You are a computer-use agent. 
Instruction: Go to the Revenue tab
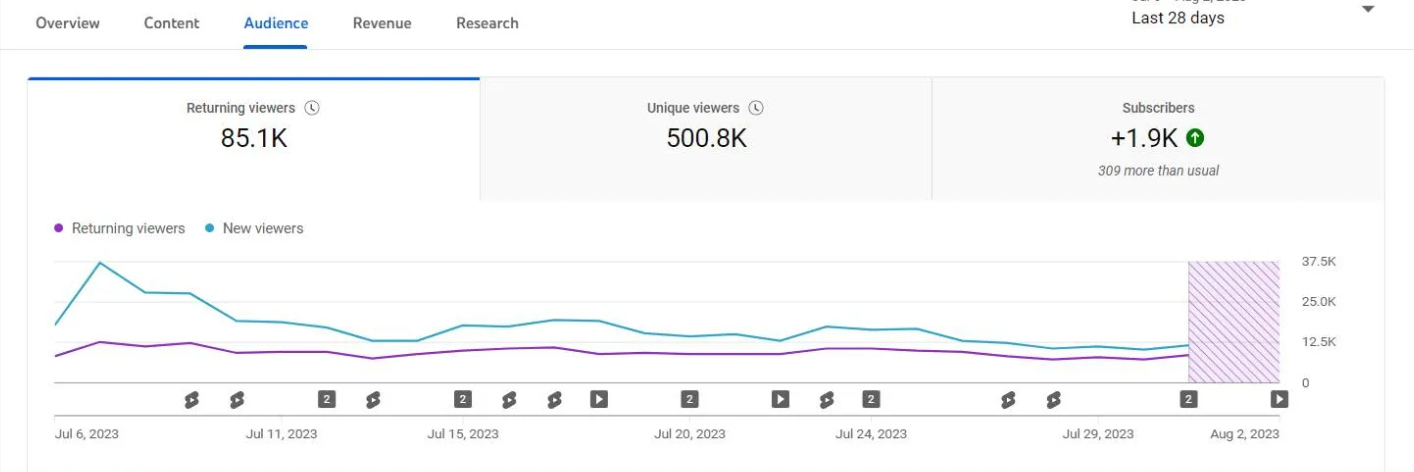[382, 22]
